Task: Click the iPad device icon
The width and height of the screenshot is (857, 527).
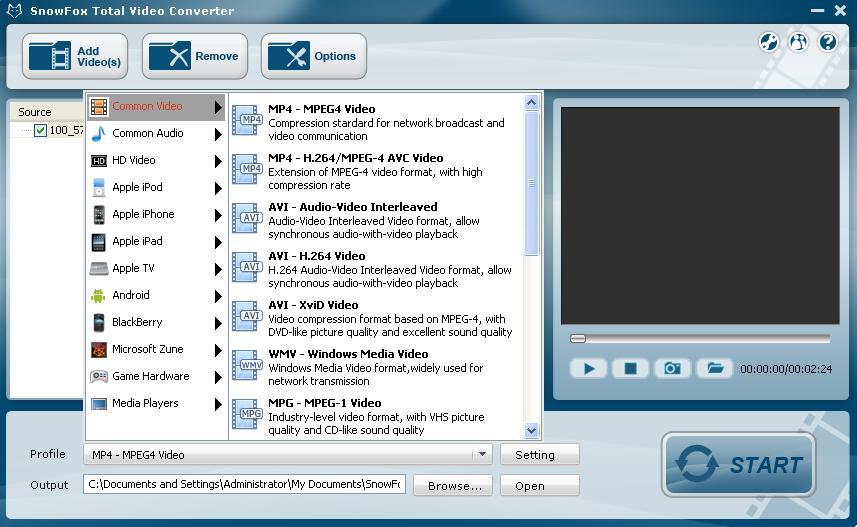Action: (99, 242)
